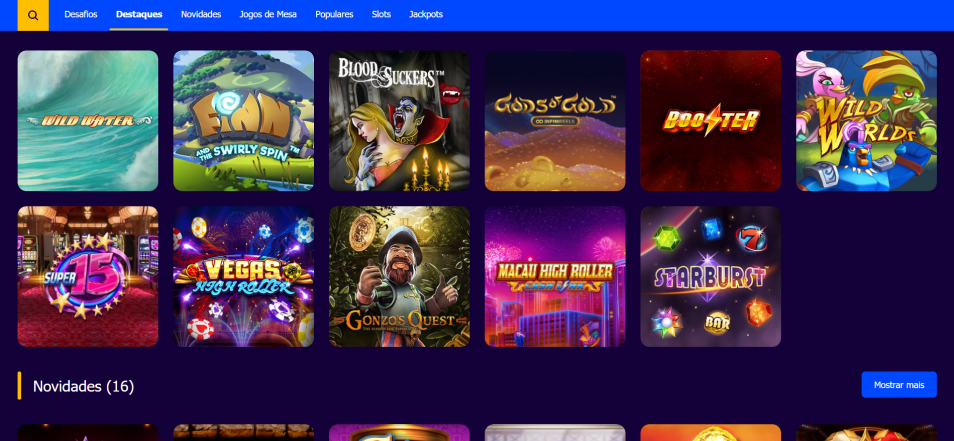Launch Finn and the Swirly Spin
This screenshot has height=441, width=954.
[x=243, y=120]
